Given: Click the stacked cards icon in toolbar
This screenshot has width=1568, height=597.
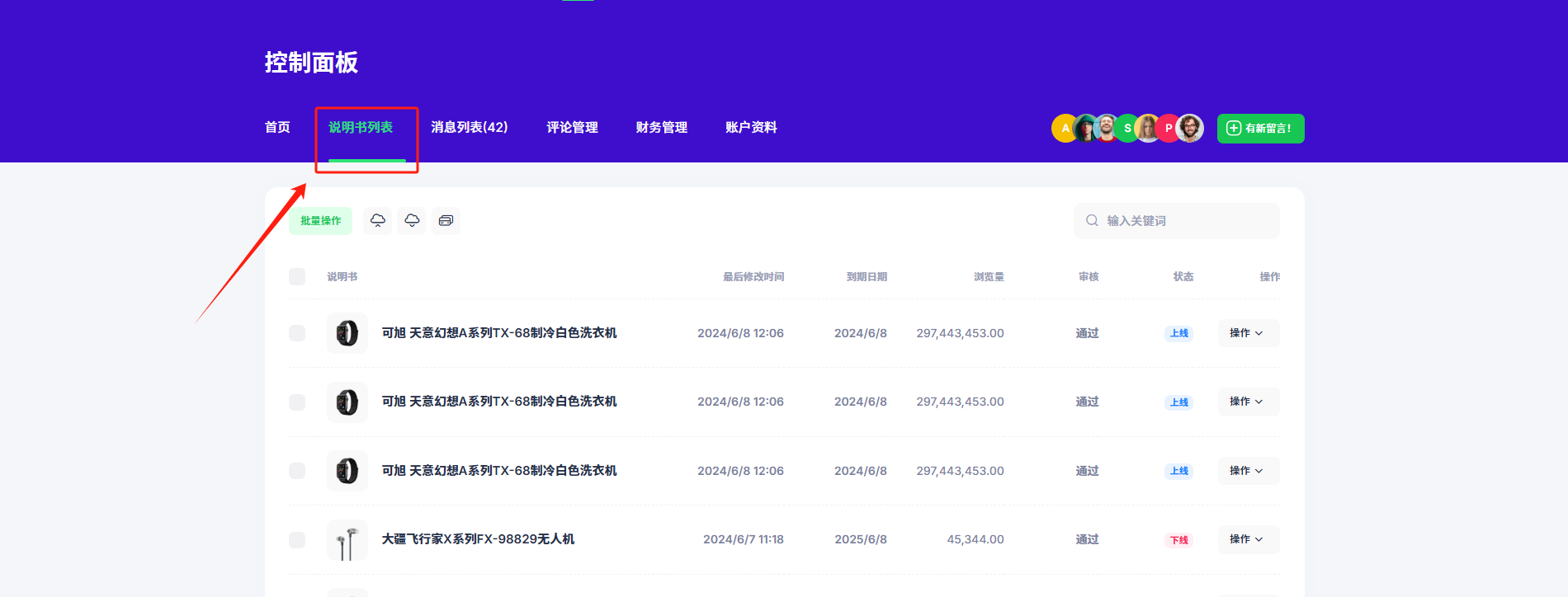Looking at the screenshot, I should (446, 220).
